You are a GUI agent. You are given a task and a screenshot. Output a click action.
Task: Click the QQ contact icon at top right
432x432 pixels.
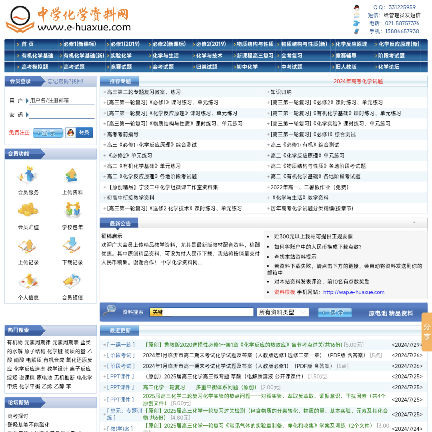(x=357, y=7)
